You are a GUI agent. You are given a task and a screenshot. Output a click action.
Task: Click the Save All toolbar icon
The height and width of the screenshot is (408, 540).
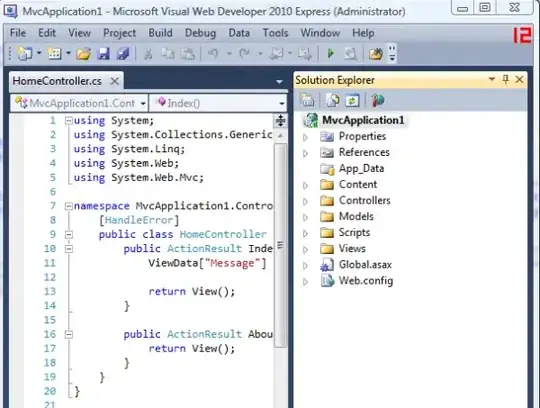[123, 53]
